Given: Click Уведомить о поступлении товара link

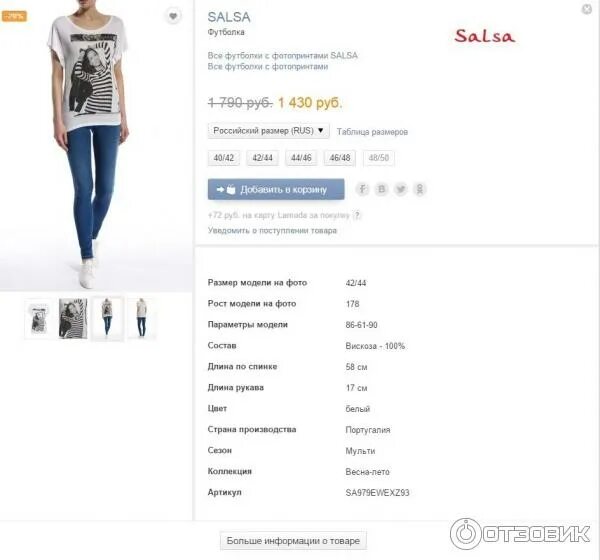Looking at the screenshot, I should point(272,230).
